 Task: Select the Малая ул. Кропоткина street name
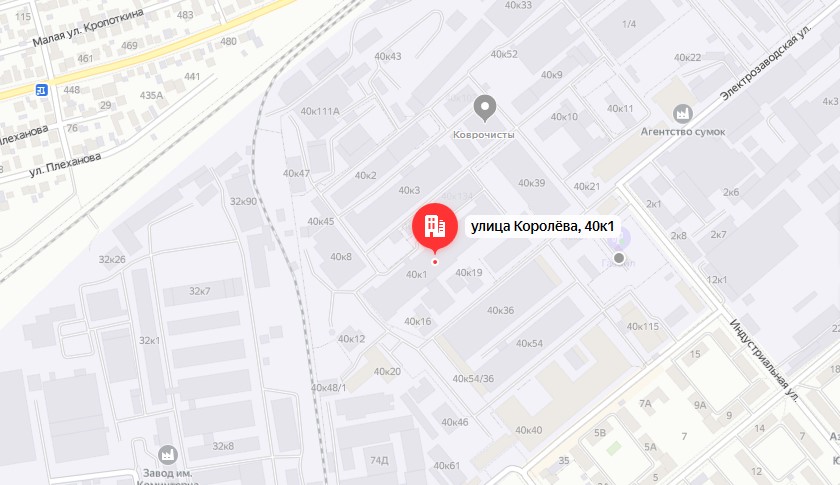(88, 27)
